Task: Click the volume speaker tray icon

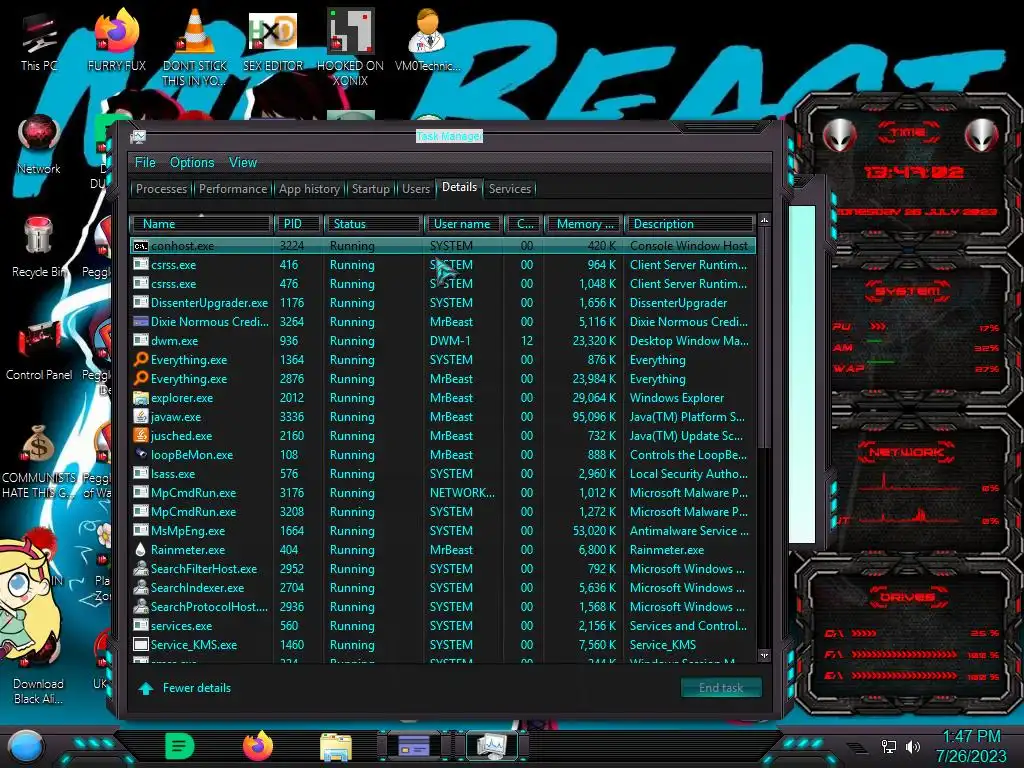Action: pos(913,746)
